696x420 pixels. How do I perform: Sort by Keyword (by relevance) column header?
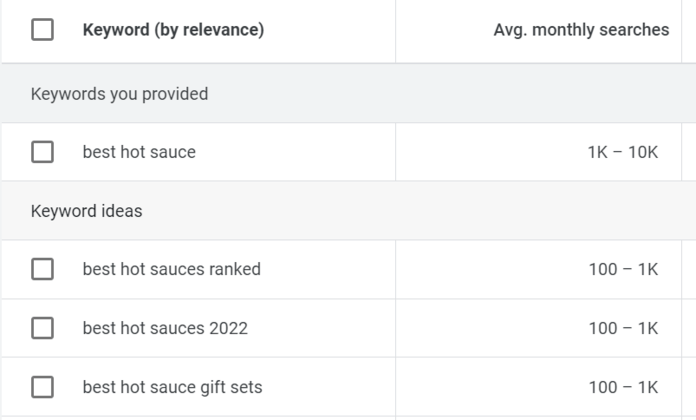(x=173, y=30)
